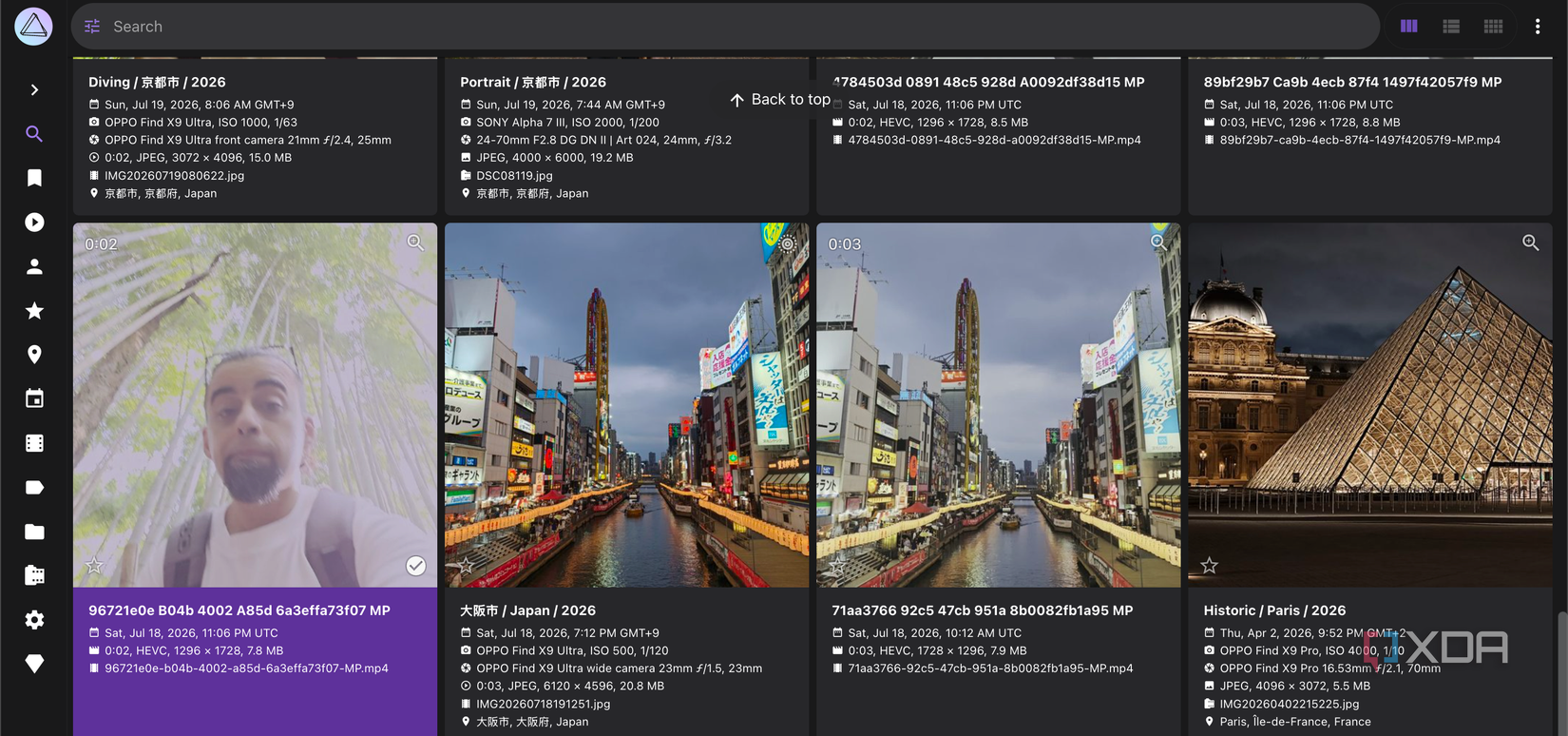Click the IMG20260719080622.jpg file name
Image resolution: width=1568 pixels, height=736 pixels.
click(174, 175)
